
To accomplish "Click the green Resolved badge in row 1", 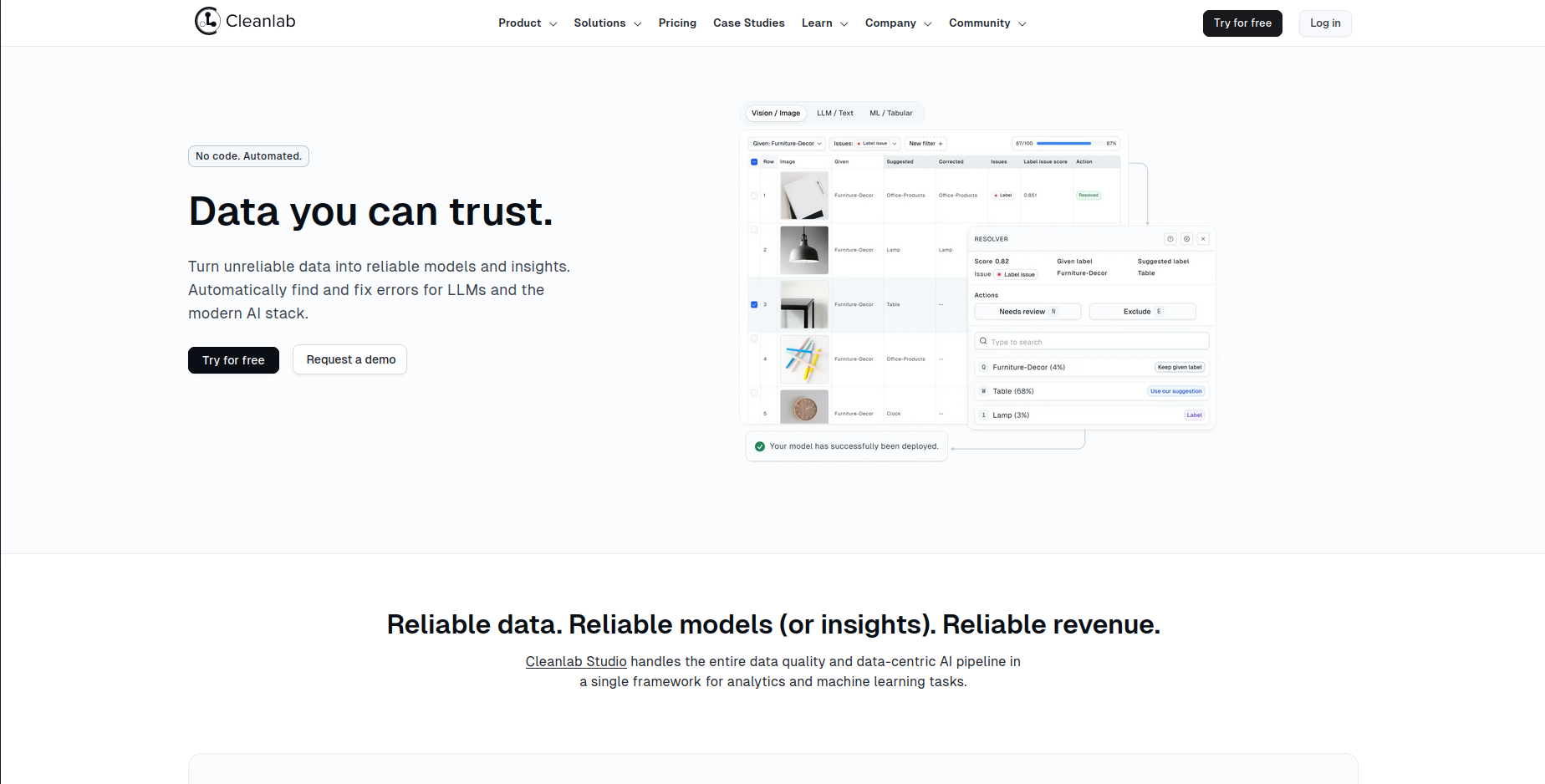I will tap(1089, 196).
